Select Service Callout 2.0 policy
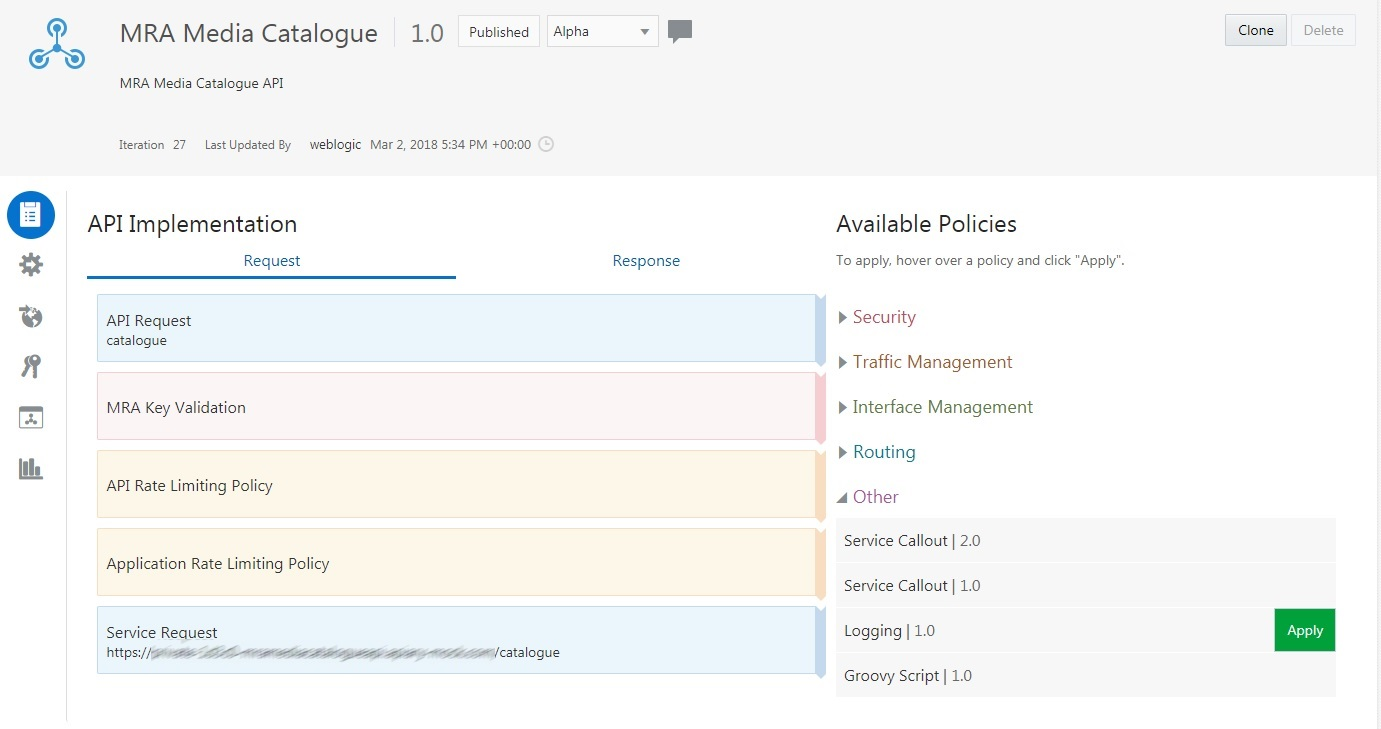 pyautogui.click(x=1086, y=540)
